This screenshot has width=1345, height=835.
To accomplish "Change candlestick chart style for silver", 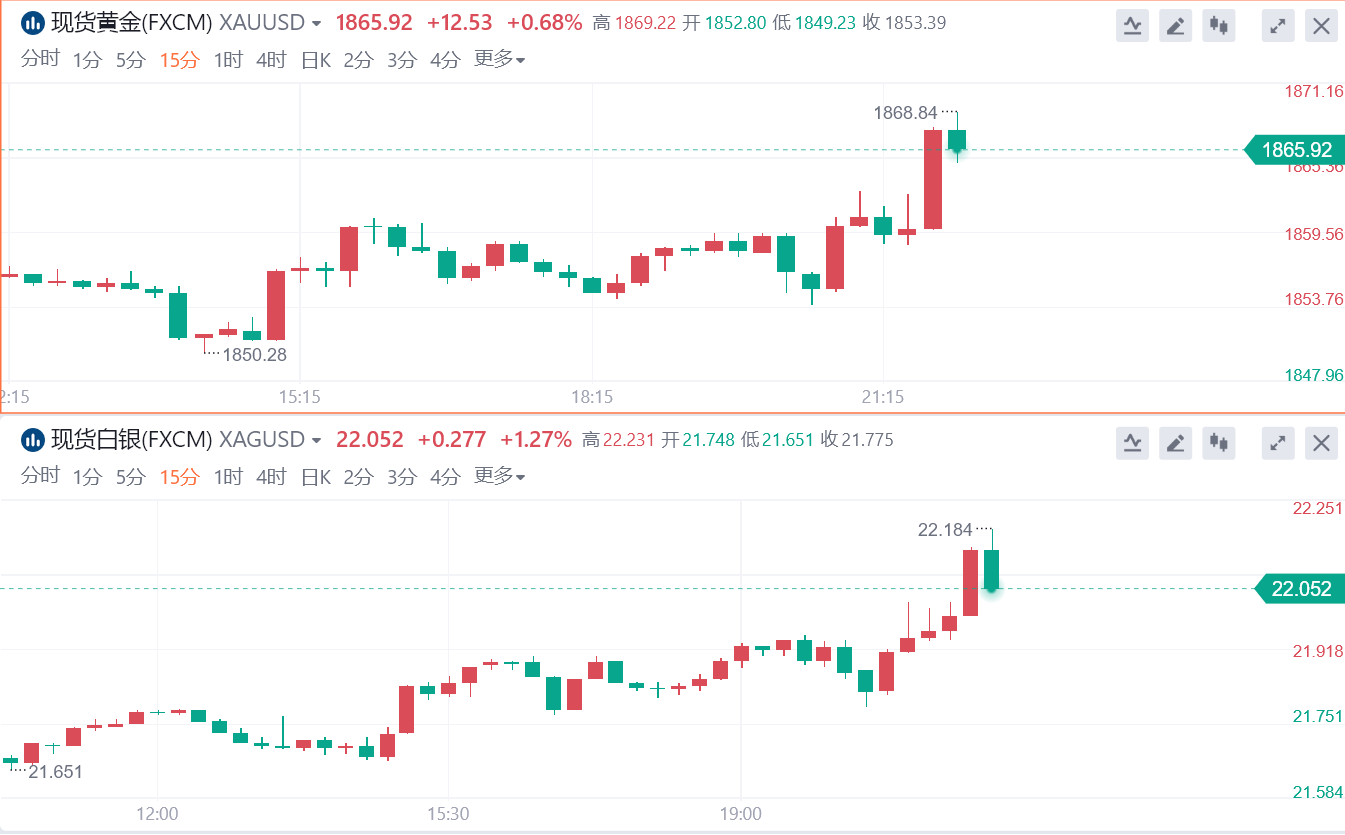I will [1218, 442].
